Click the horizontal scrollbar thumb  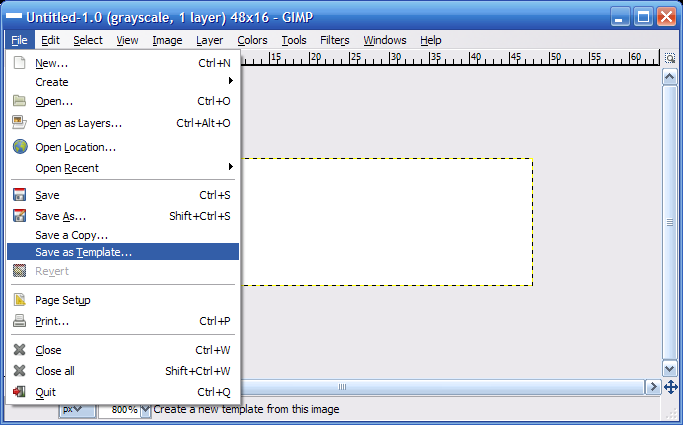442,387
